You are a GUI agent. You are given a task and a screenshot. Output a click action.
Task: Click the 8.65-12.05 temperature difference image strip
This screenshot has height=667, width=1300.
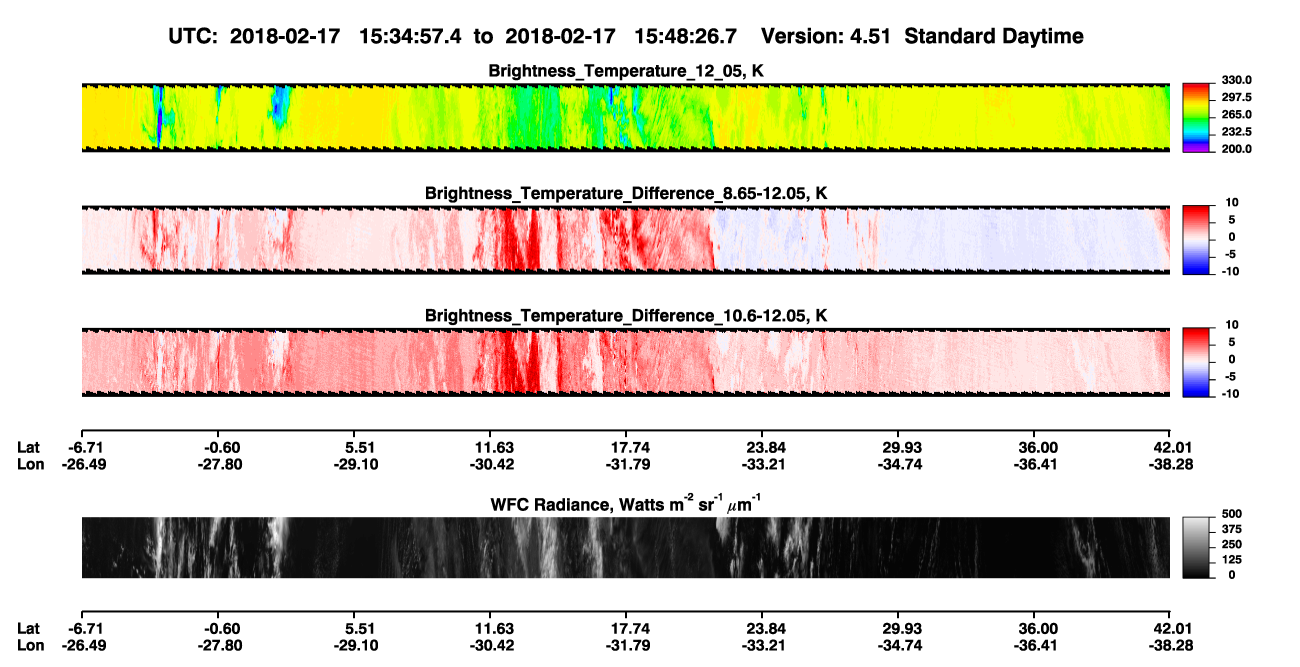pyautogui.click(x=625, y=239)
